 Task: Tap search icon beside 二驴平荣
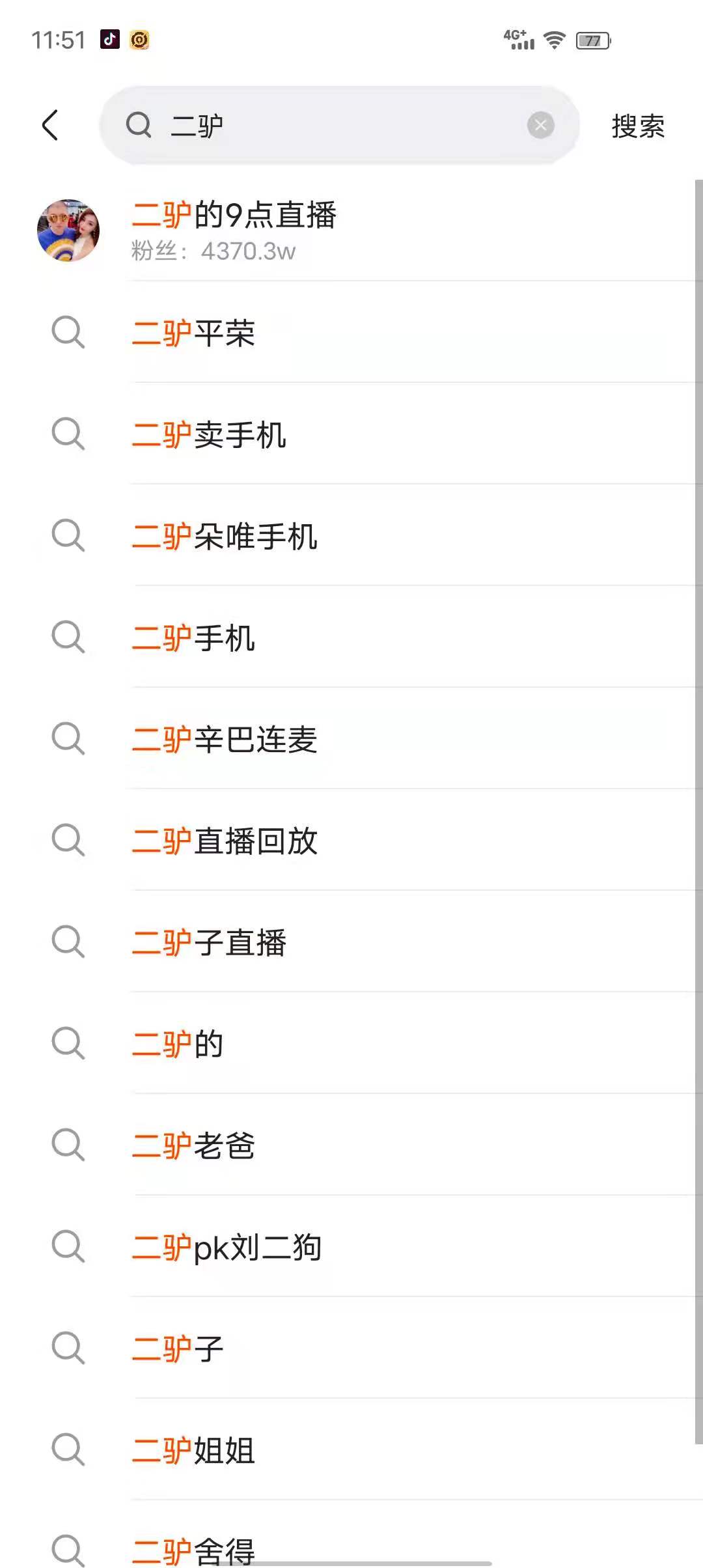pos(68,333)
